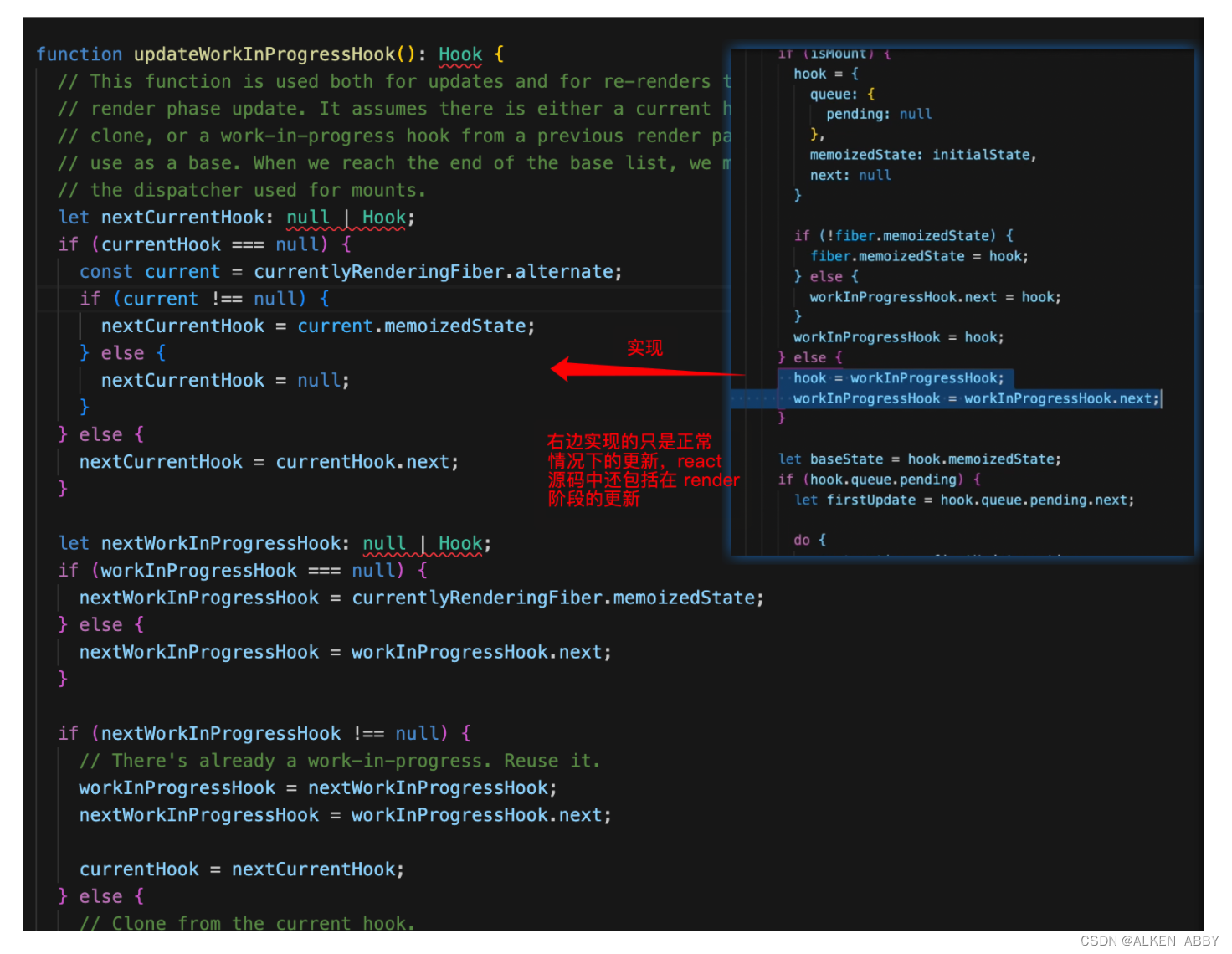This screenshot has height=954, width=1232.
Task: Click the line 'const current = currentlyRenderingFiber.alternate;'
Action: [351, 272]
